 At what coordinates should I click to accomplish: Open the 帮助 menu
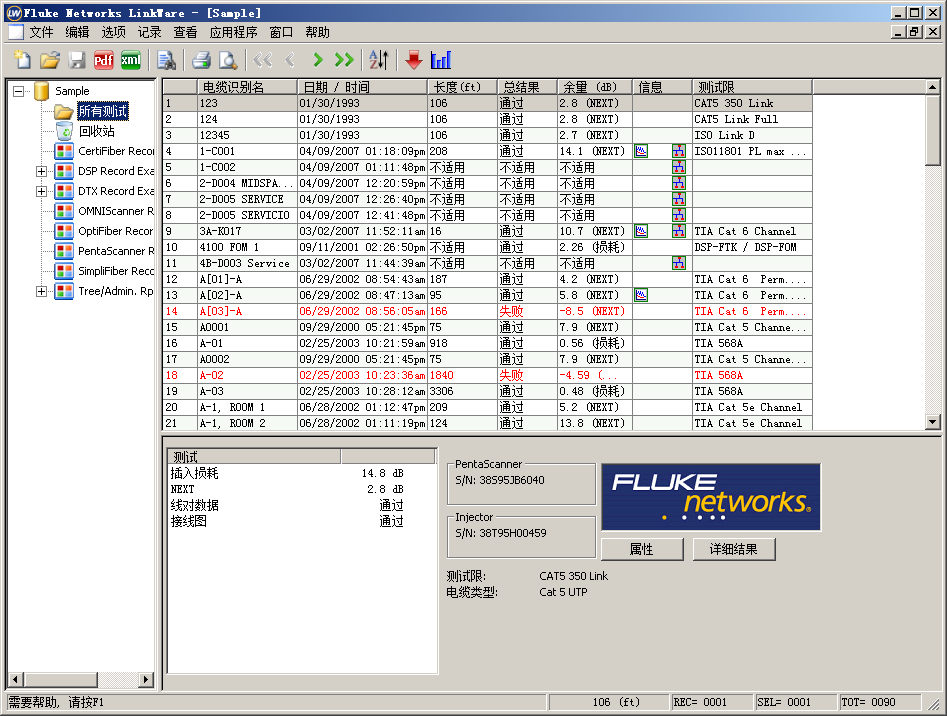(x=317, y=33)
